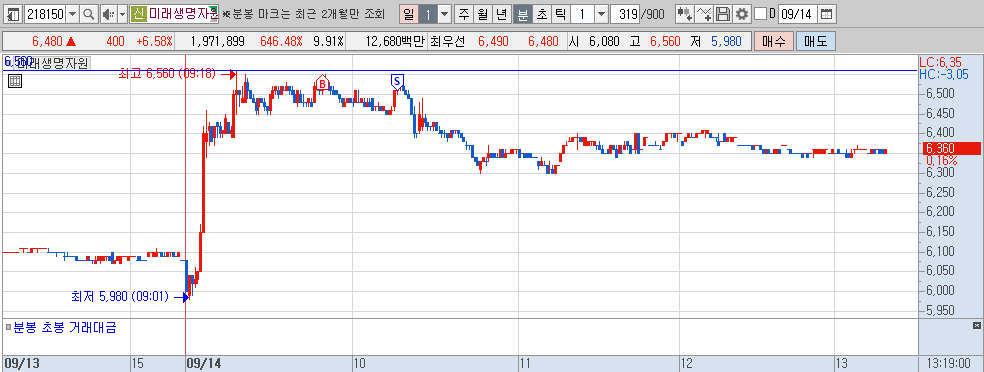Viewport: 984px width, 372px height.
Task: Click the add line indicator icon
Action: (x=704, y=13)
